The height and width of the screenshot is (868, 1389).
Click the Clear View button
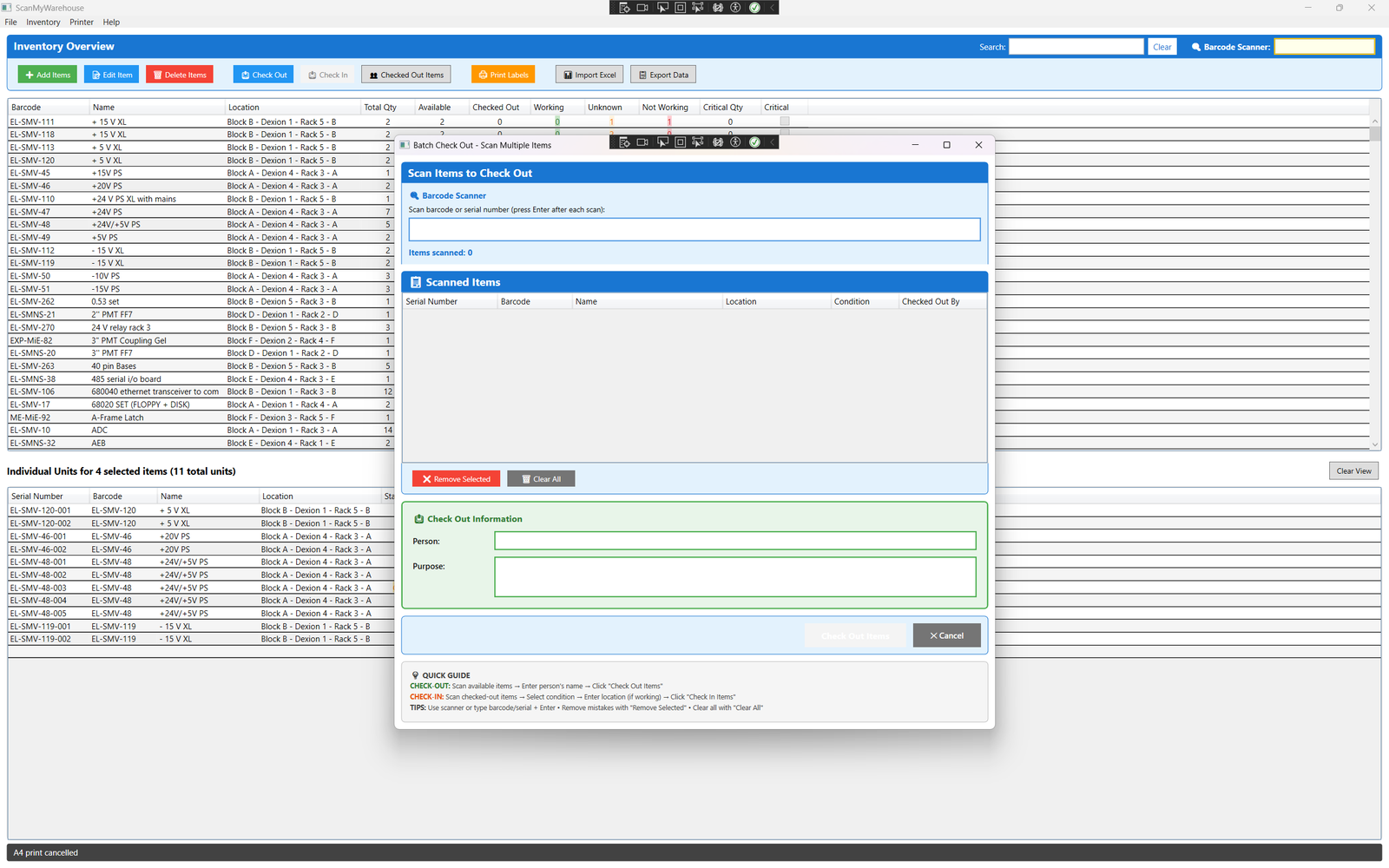1353,470
